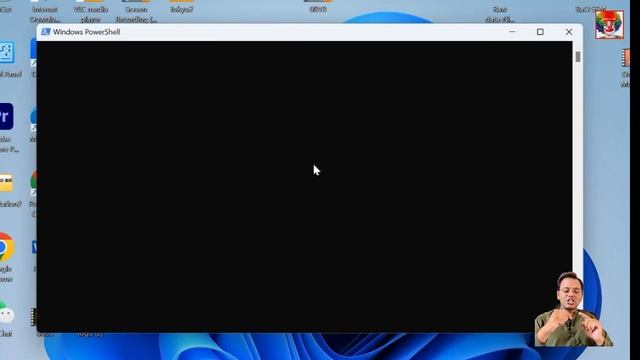Open Adobe Premiere Pro desktop shortcut
This screenshot has height=360, width=640.
[6, 117]
